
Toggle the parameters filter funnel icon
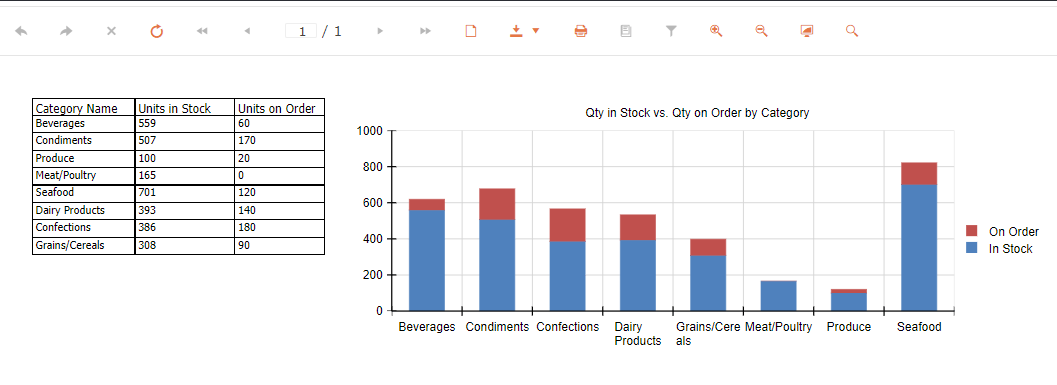click(x=671, y=31)
